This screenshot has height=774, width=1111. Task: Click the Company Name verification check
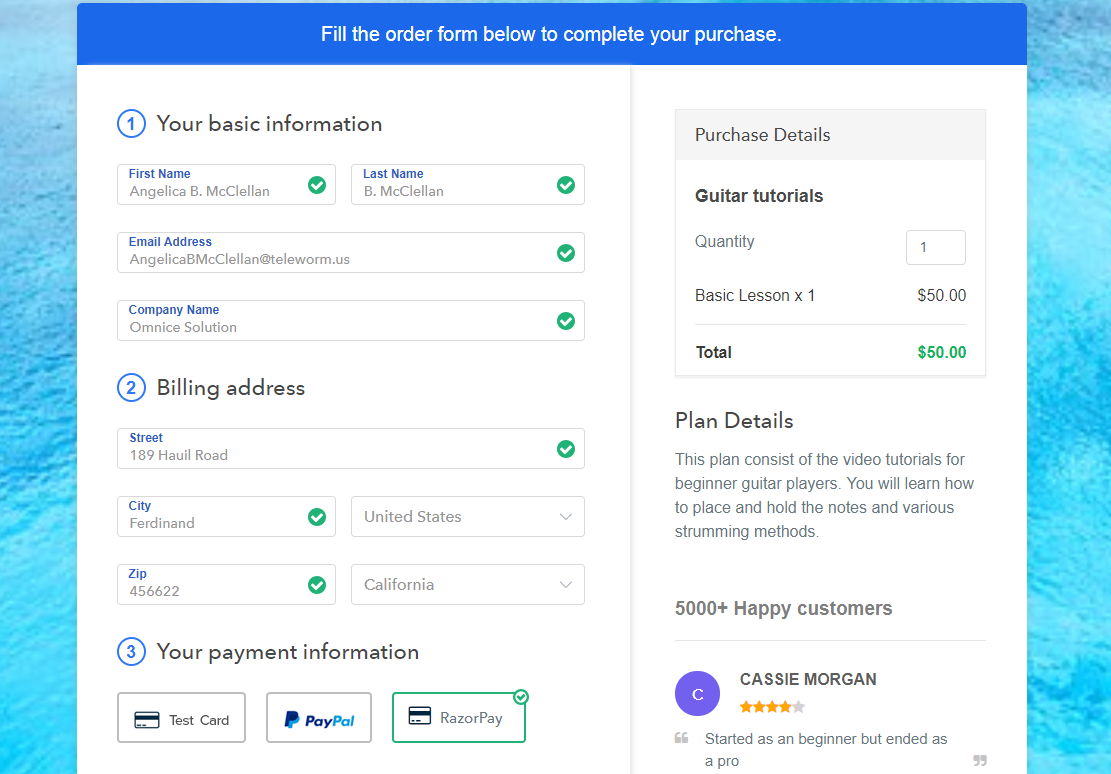click(566, 321)
